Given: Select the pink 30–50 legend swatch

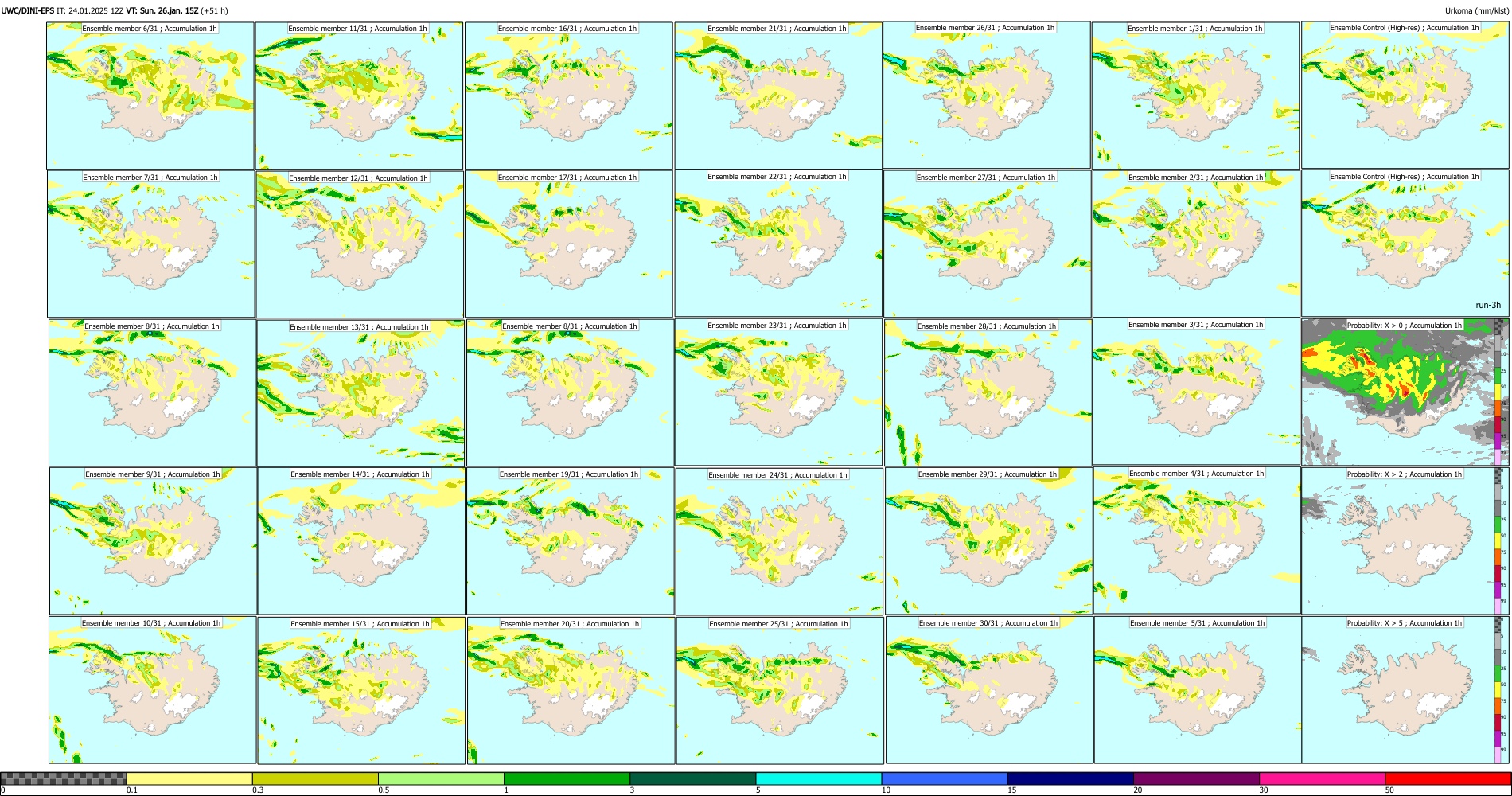Looking at the screenshot, I should tap(1322, 778).
